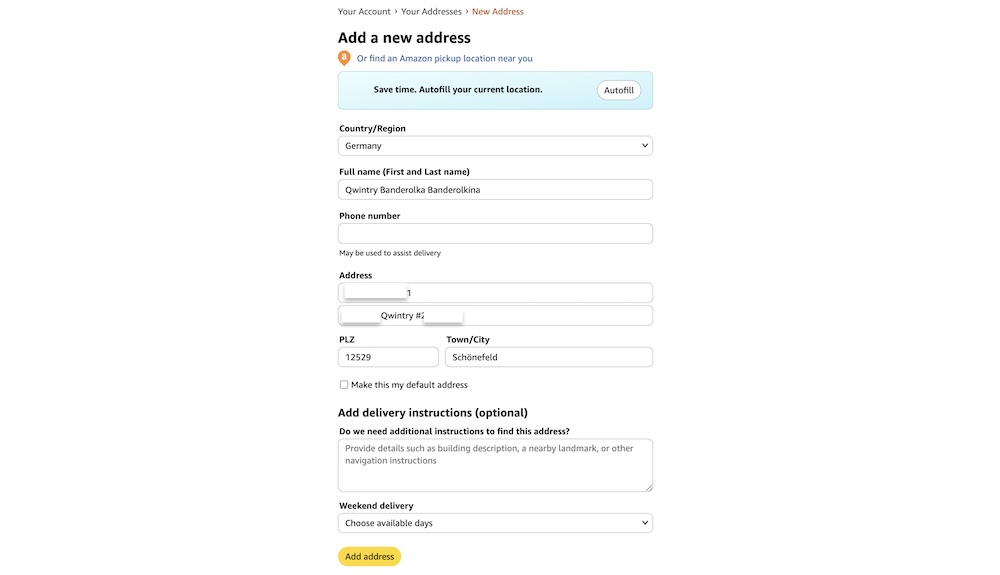1000x575 pixels.
Task: Enable Make this my default address checkbox
Action: pyautogui.click(x=344, y=385)
